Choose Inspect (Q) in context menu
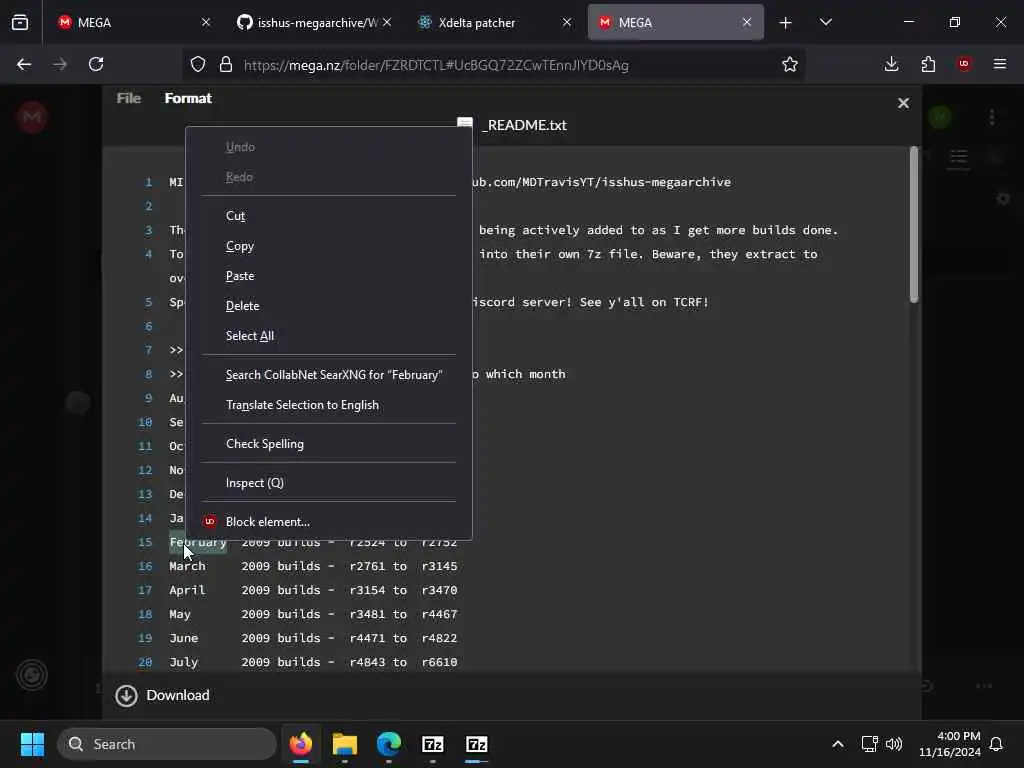 (x=328, y=483)
